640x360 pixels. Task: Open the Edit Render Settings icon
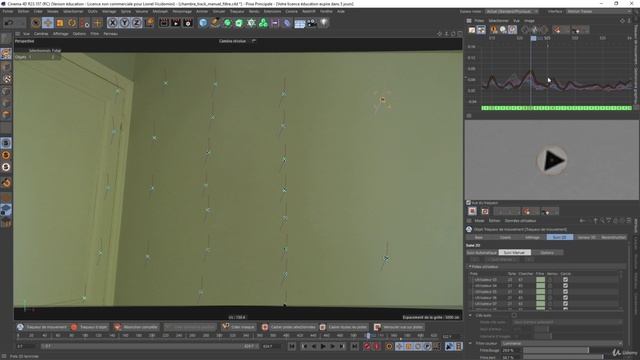188,23
